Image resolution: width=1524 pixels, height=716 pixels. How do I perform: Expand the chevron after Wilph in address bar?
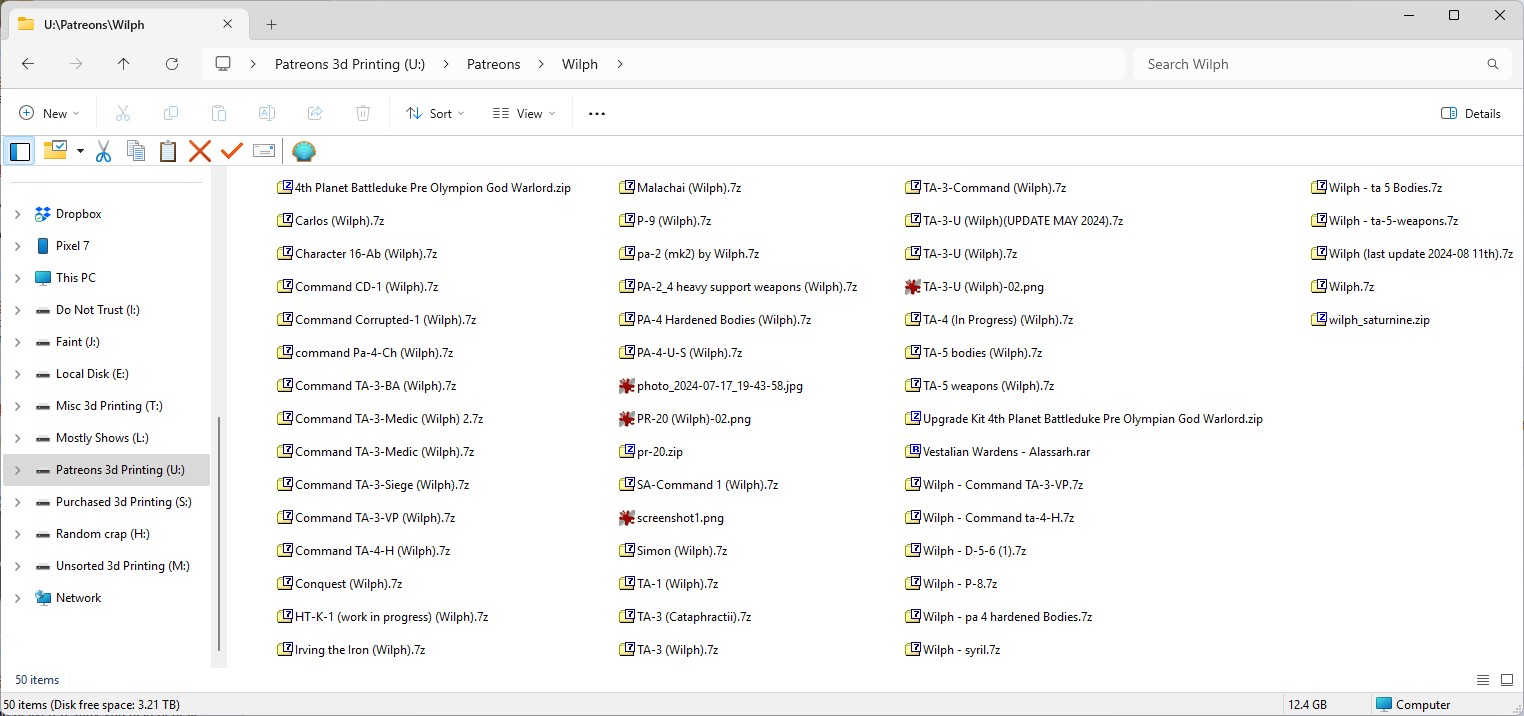(x=620, y=64)
